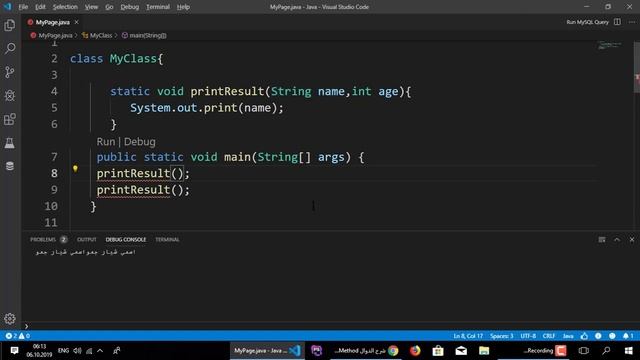Switch to the Debug Console tab

pyautogui.click(x=126, y=240)
